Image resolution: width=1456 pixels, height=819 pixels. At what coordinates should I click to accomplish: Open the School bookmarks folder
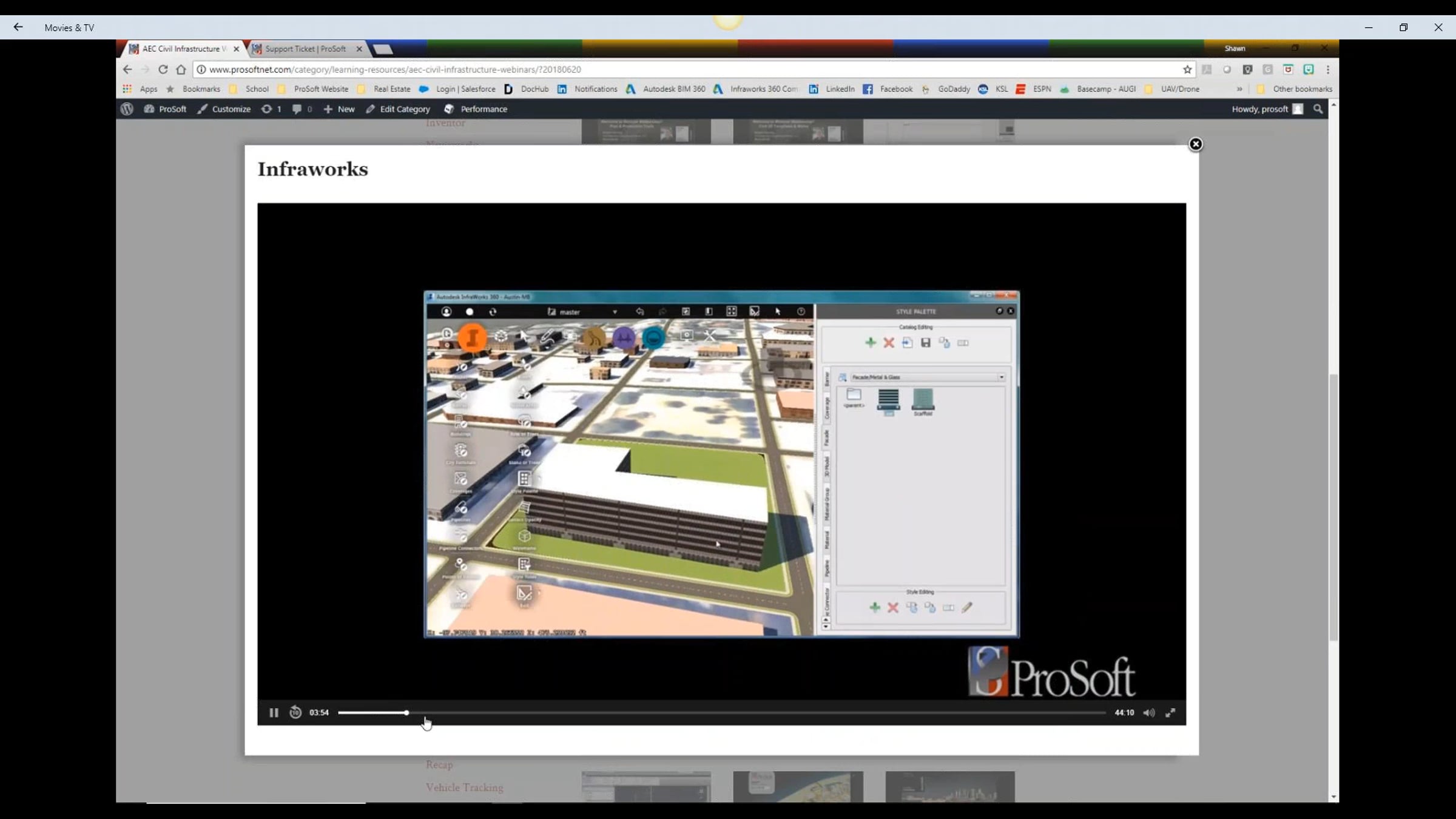[x=249, y=89]
